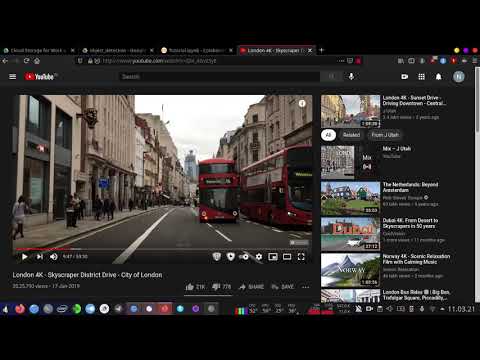Select the From J Utah filter chip

point(385,135)
